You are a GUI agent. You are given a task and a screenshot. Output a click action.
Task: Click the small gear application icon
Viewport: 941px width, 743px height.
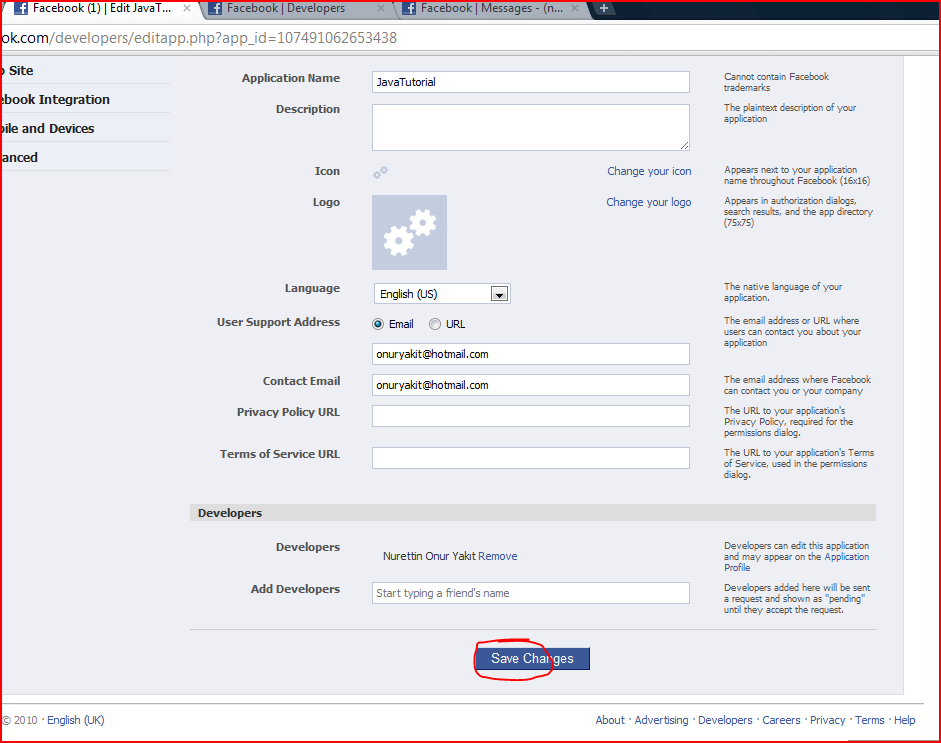(x=380, y=173)
